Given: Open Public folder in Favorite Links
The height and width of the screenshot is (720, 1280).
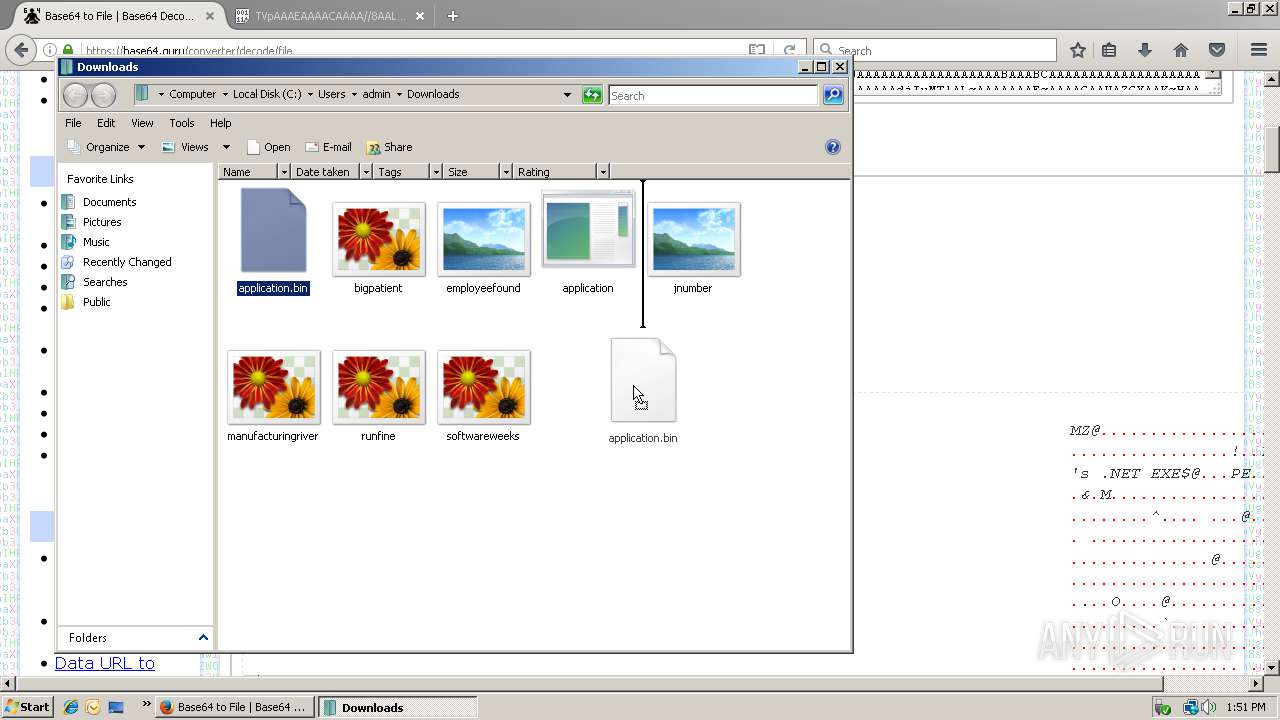Looking at the screenshot, I should point(97,302).
